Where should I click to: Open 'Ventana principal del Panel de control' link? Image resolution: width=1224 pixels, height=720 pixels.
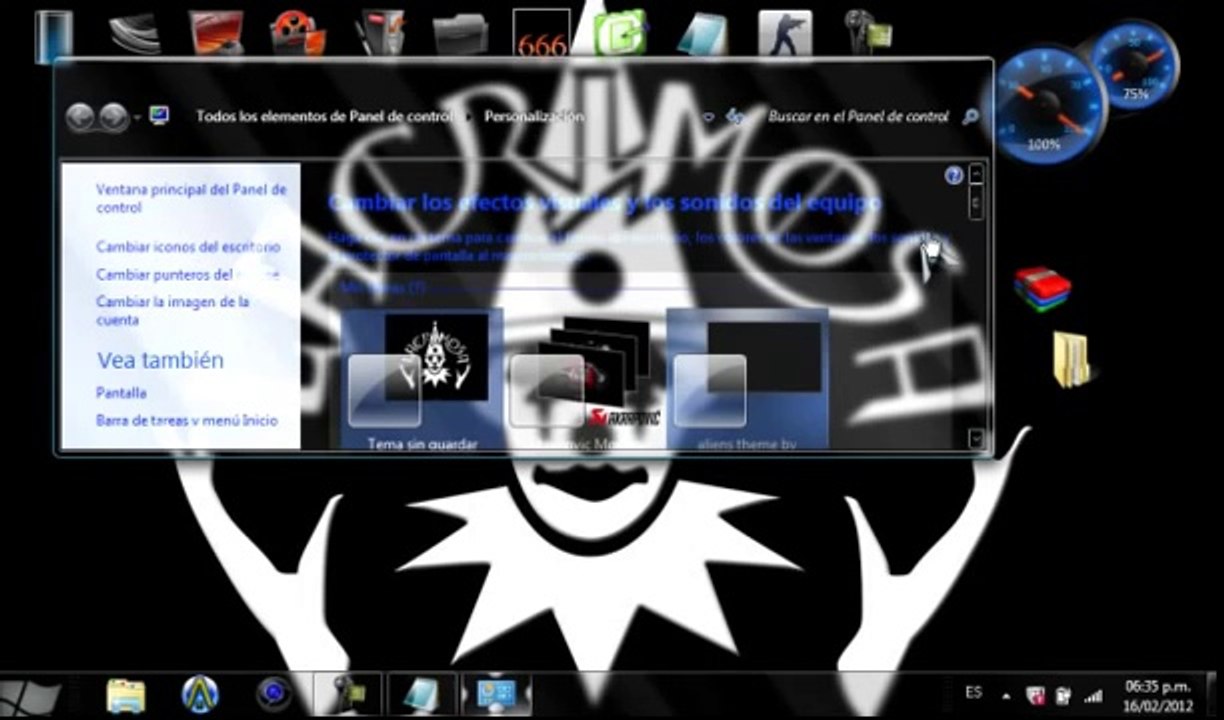pyautogui.click(x=191, y=198)
